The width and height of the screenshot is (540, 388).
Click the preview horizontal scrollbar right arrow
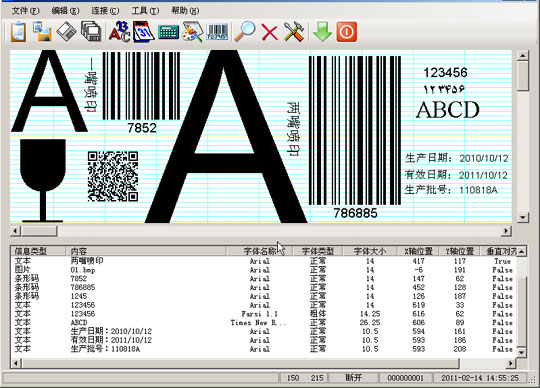coord(506,230)
